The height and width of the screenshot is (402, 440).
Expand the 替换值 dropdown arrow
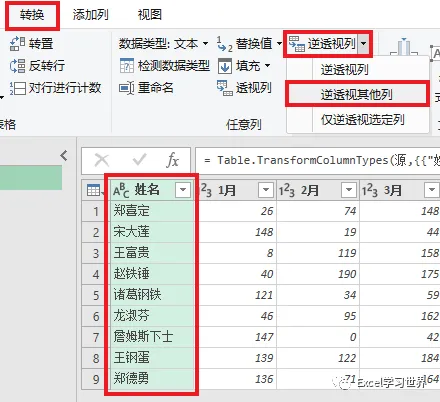coord(279,43)
